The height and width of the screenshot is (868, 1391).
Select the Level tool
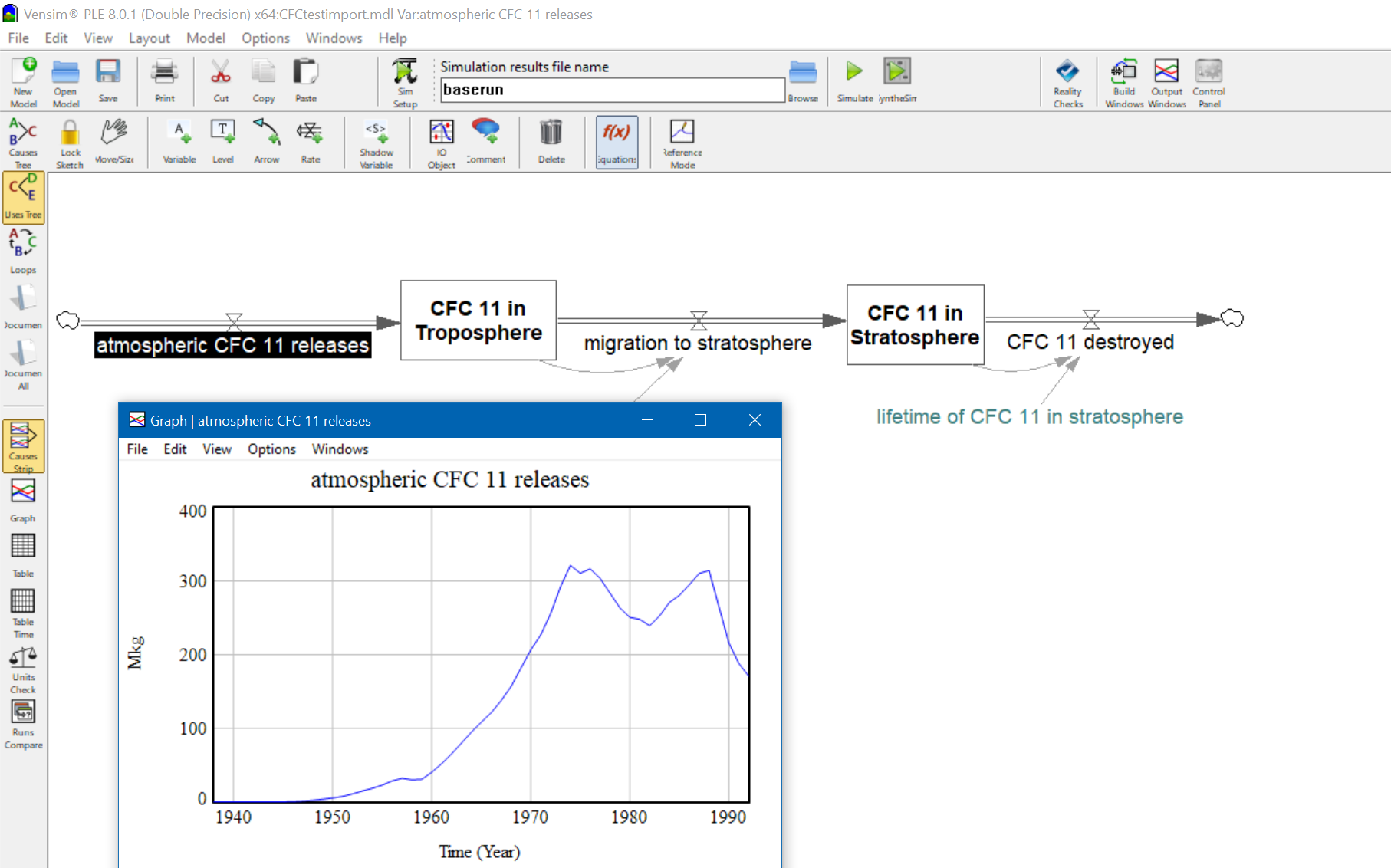pos(223,141)
